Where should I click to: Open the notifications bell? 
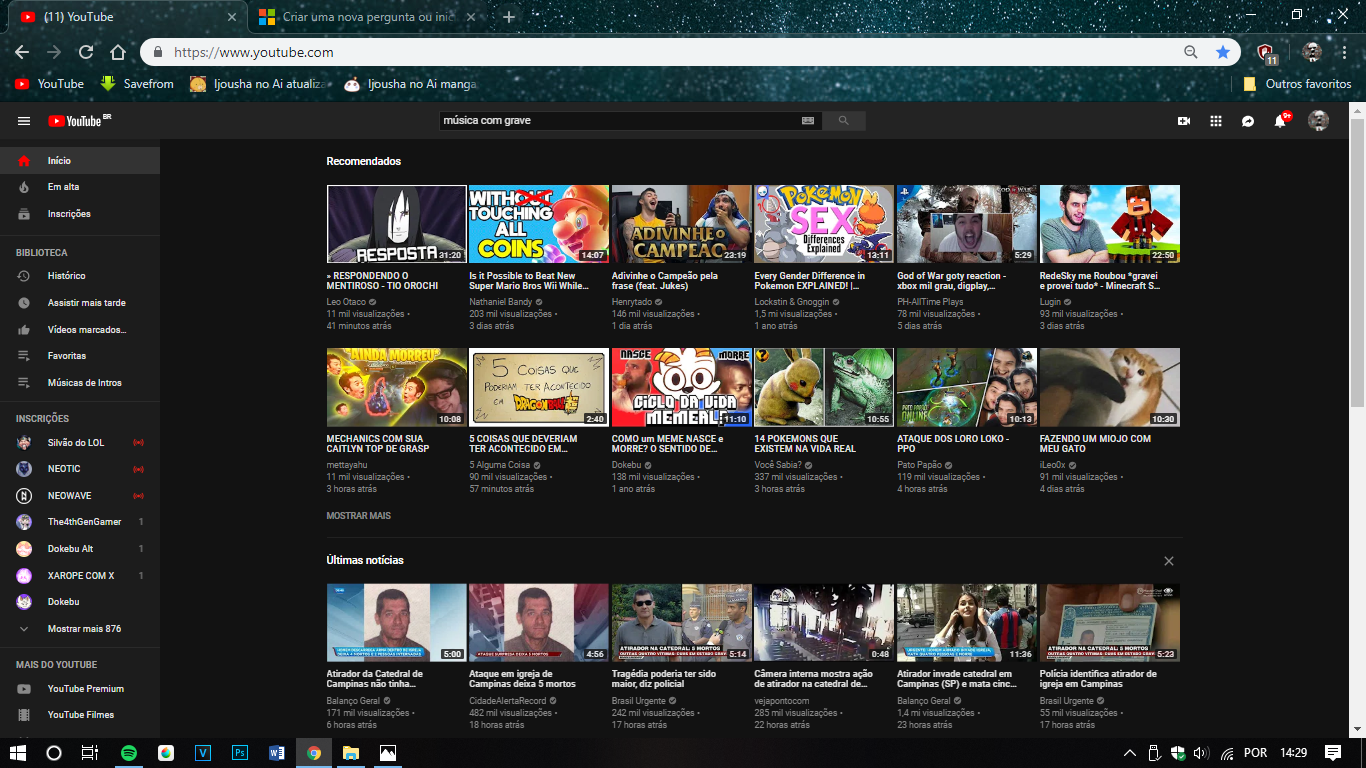coord(1280,121)
